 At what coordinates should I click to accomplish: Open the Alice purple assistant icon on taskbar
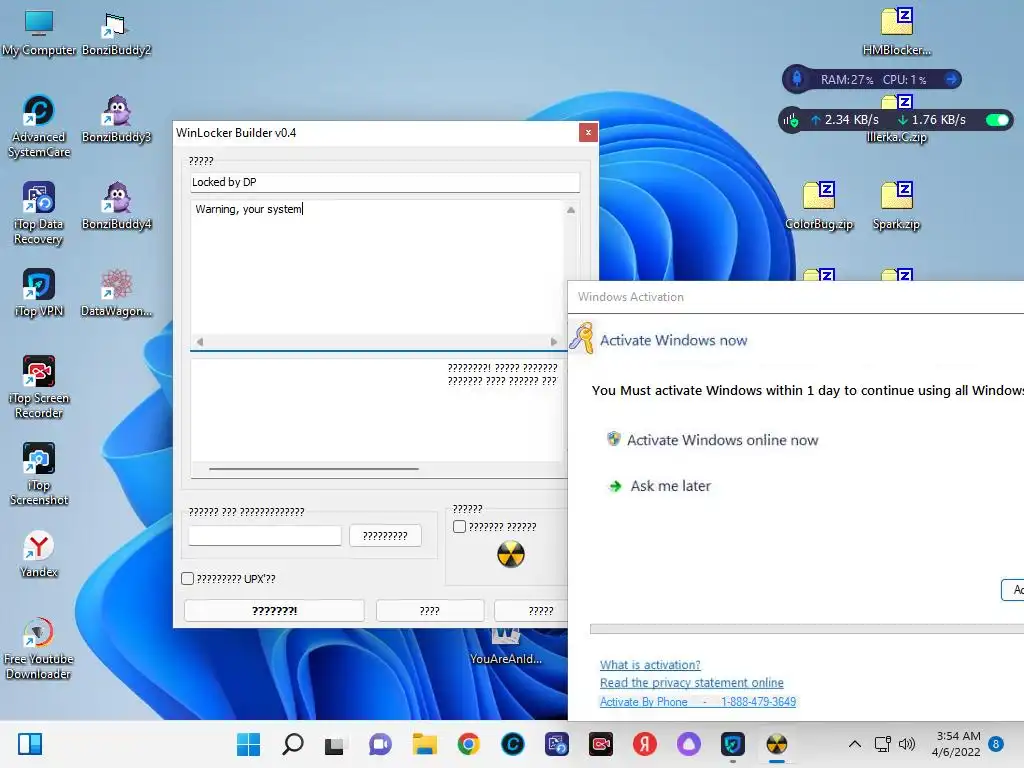(689, 744)
